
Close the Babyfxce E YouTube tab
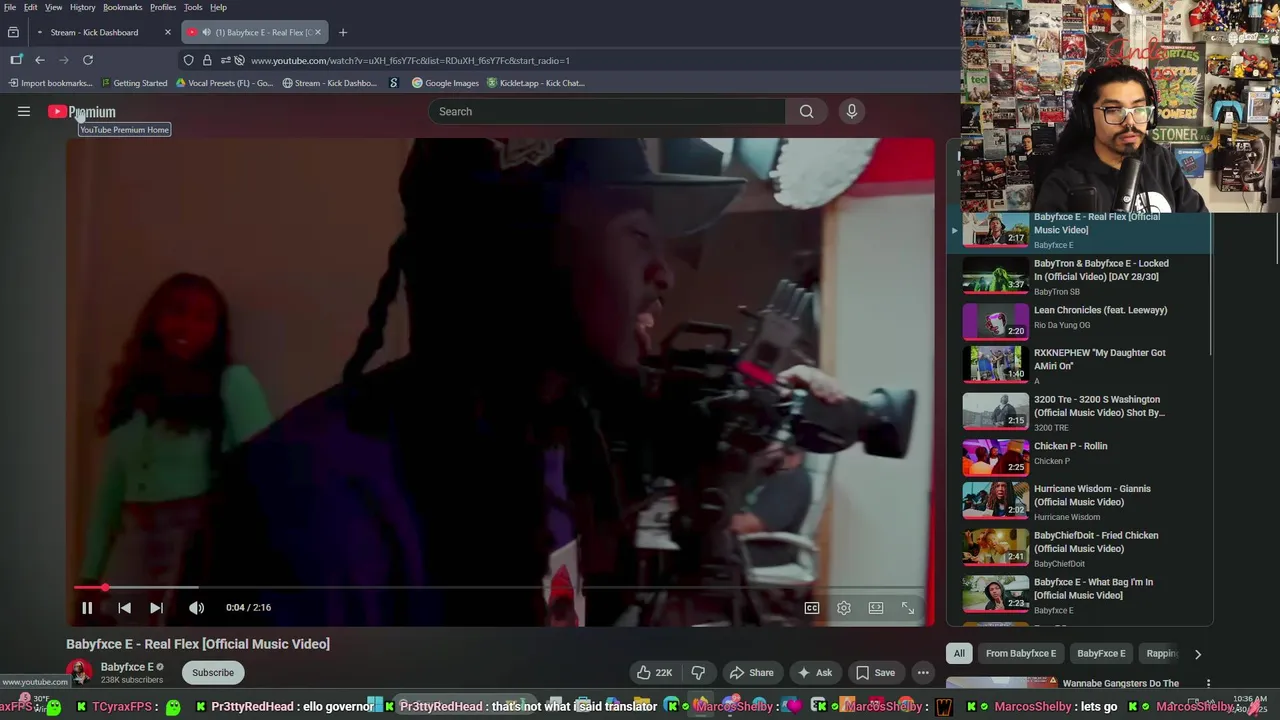click(318, 32)
